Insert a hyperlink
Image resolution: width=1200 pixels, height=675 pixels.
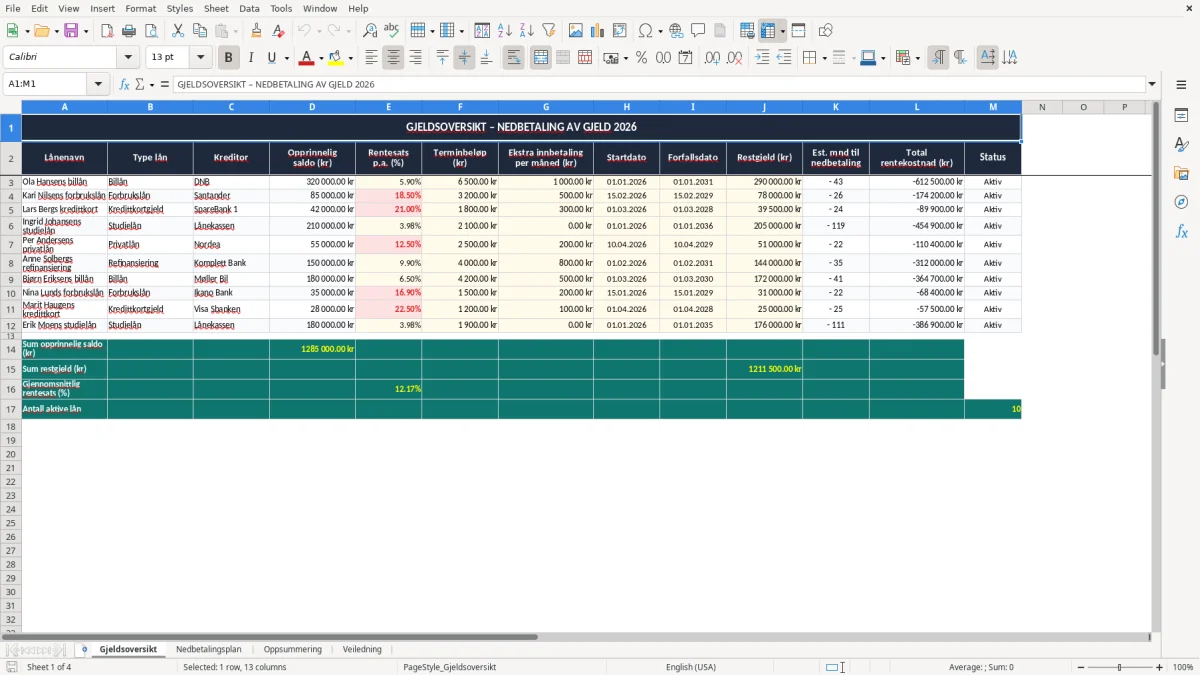677,31
